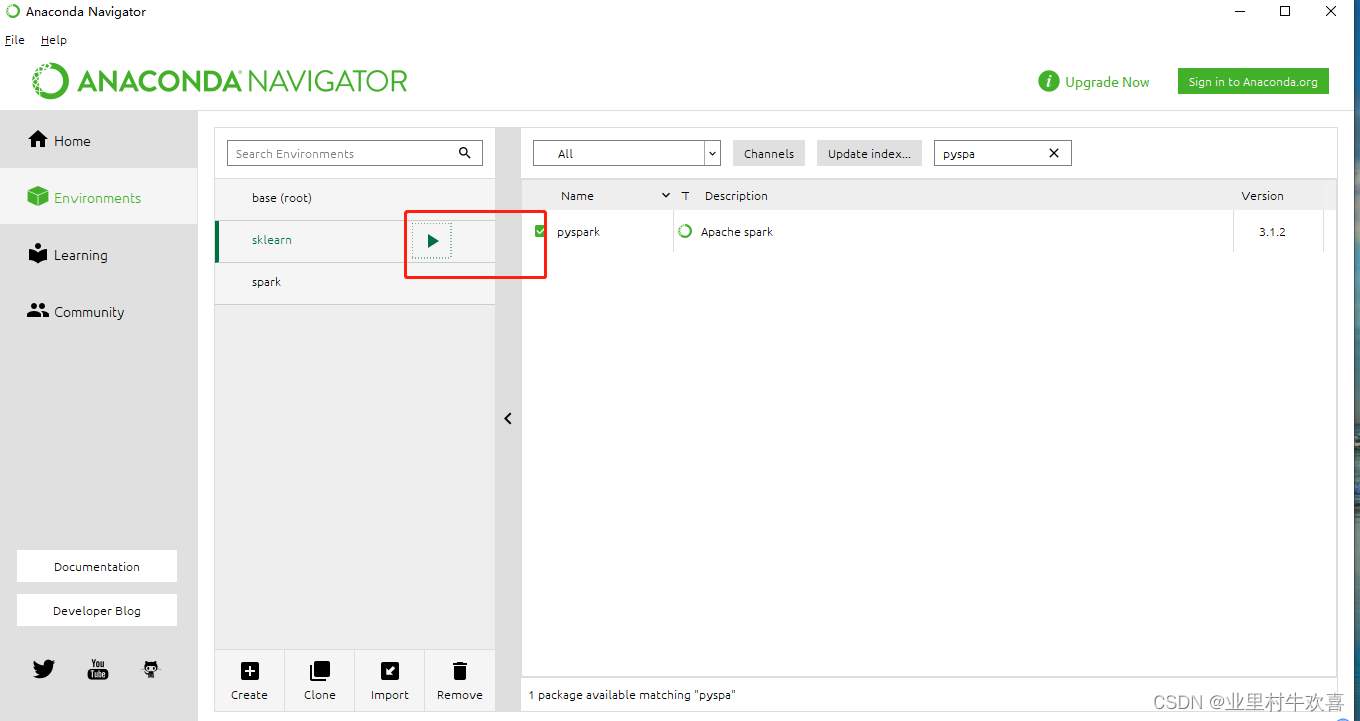Click the Import environment button
Screen dimensions: 1360x721
[x=390, y=681]
